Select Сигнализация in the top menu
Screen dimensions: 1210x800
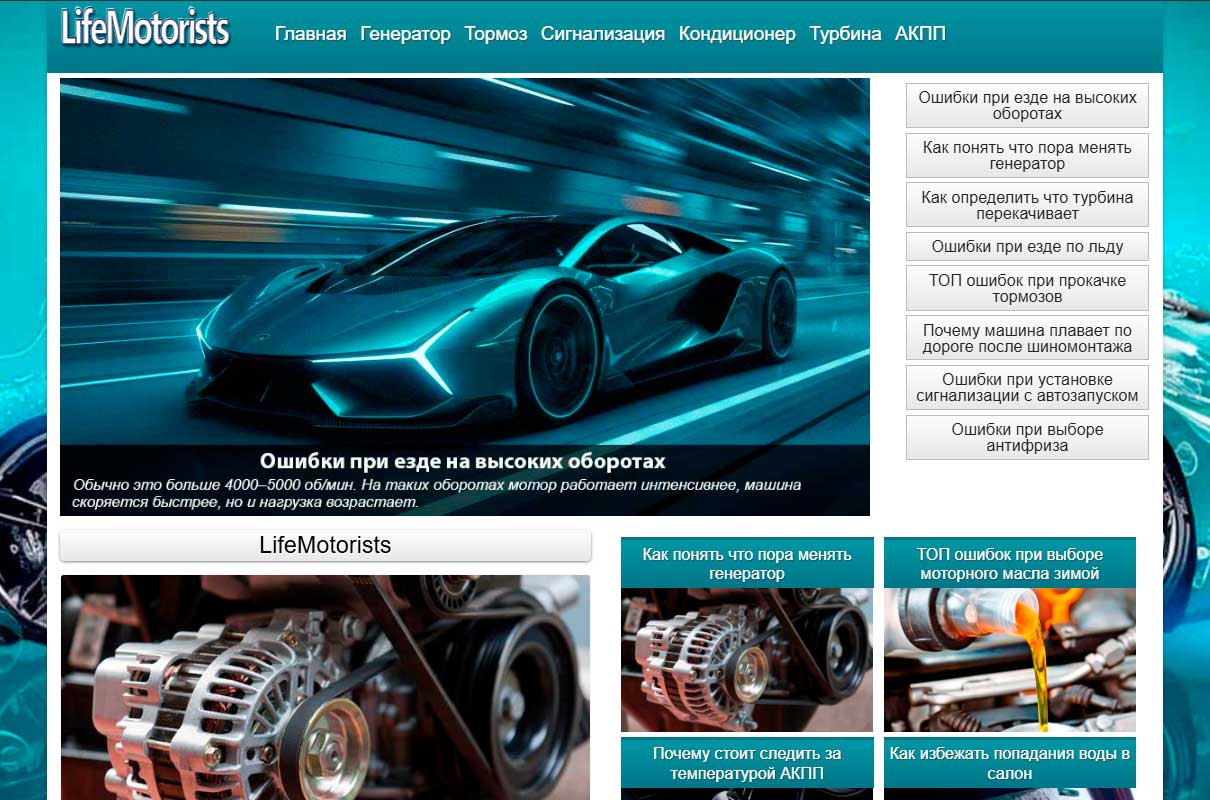pyautogui.click(x=602, y=34)
